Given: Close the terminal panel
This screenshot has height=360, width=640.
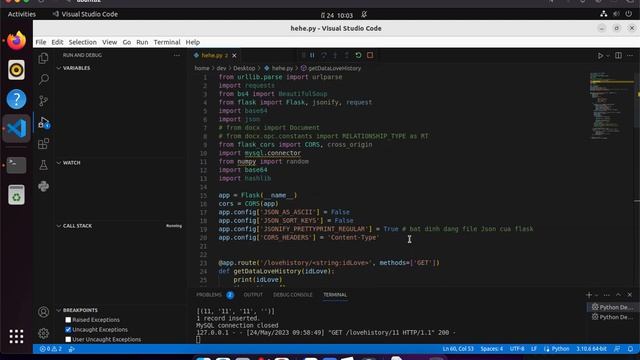Looking at the screenshot, I should (x=630, y=295).
